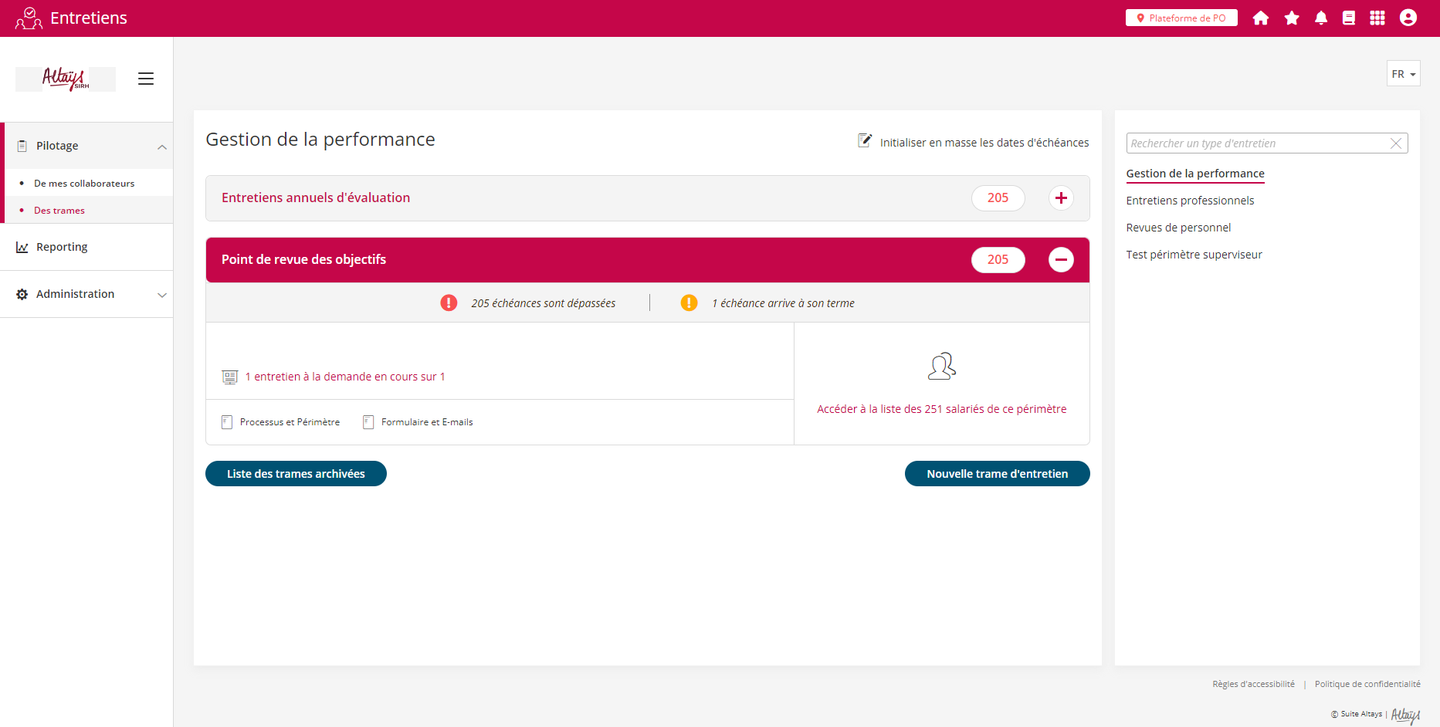Screen dimensions: 1440x727
Task: Click the Rechercher un type d'entretien field
Action: tap(1256, 144)
